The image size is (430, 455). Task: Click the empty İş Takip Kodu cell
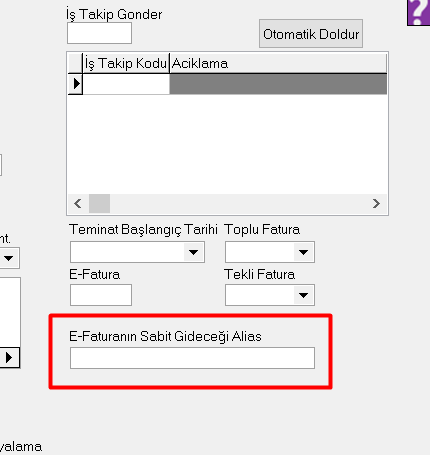click(x=126, y=84)
